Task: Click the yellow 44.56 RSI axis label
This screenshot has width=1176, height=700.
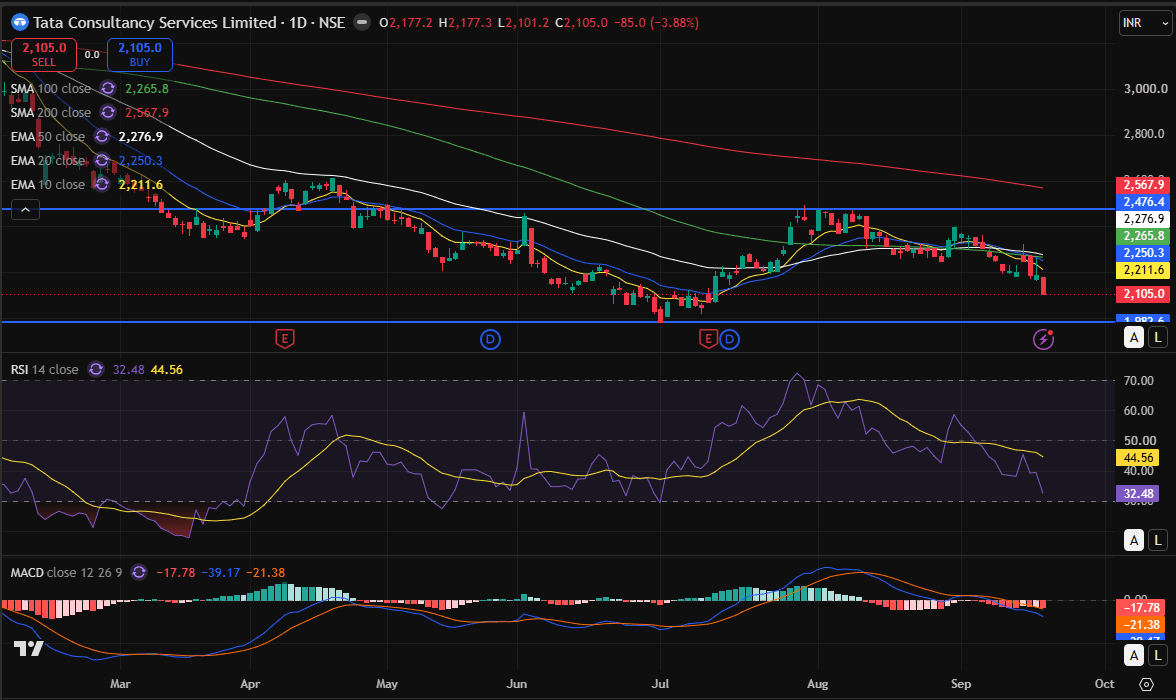Action: [1138, 458]
